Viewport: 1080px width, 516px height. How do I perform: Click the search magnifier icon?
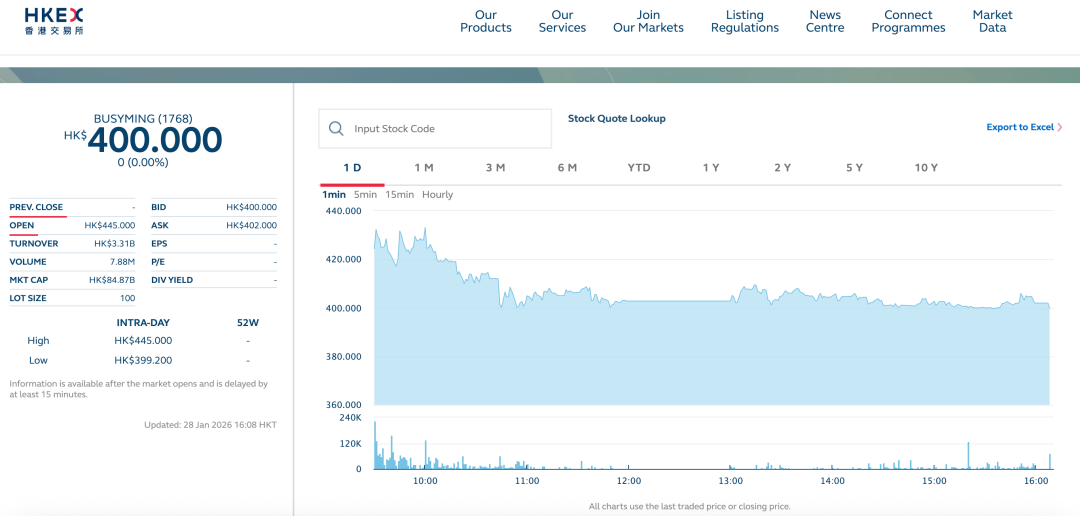pos(336,129)
